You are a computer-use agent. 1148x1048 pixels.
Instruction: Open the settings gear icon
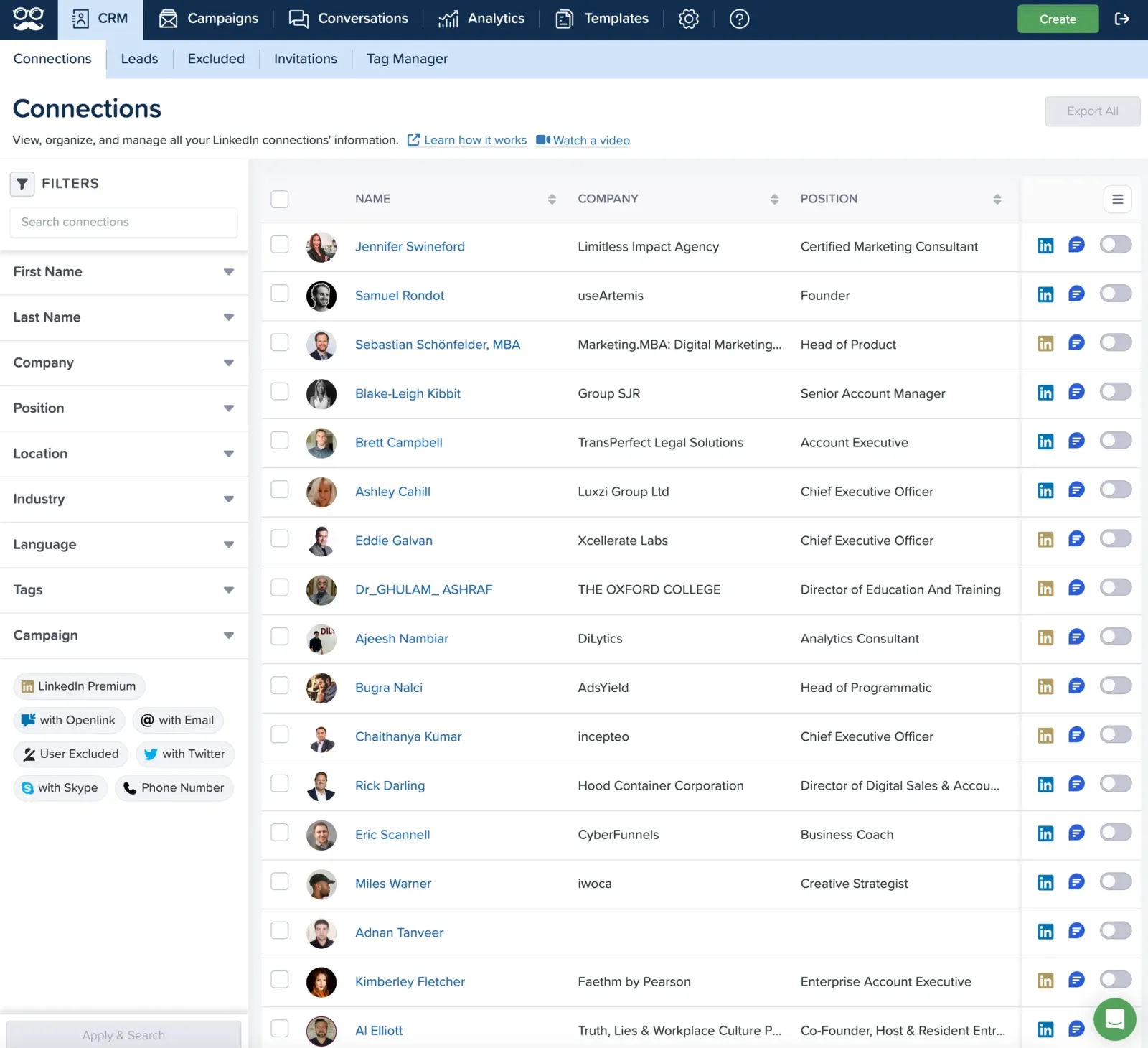(x=689, y=19)
